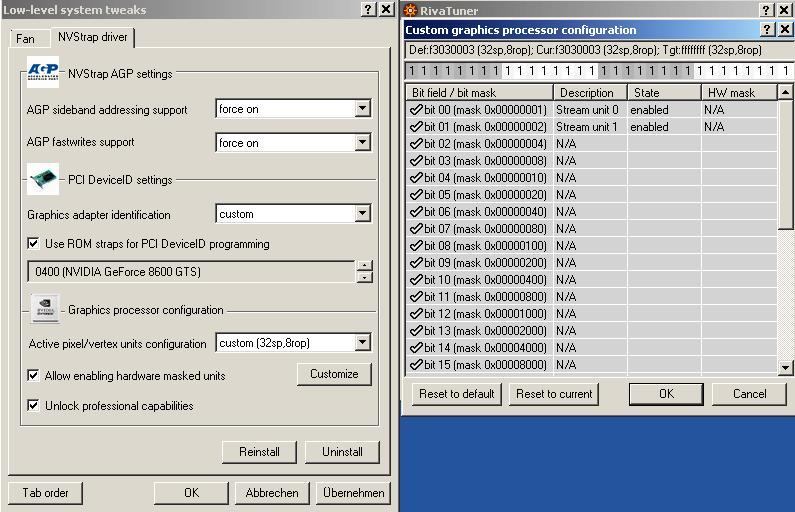Sort by Description column header
Image resolution: width=795 pixels, height=512 pixels.
tap(590, 93)
